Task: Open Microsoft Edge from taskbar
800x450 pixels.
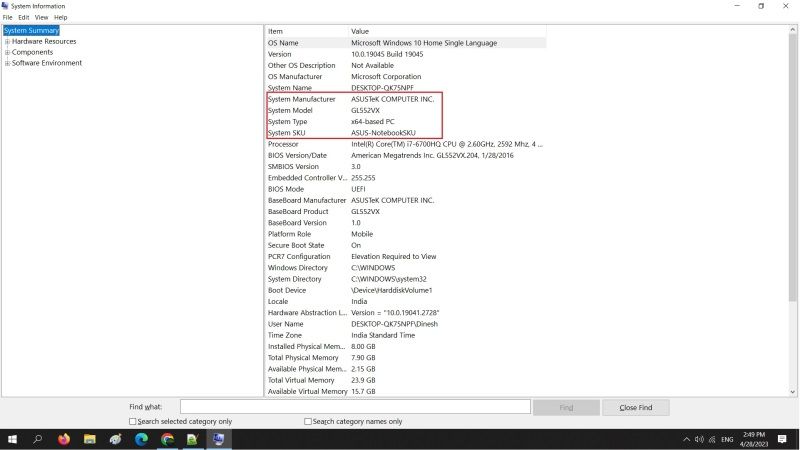Action: coord(141,439)
